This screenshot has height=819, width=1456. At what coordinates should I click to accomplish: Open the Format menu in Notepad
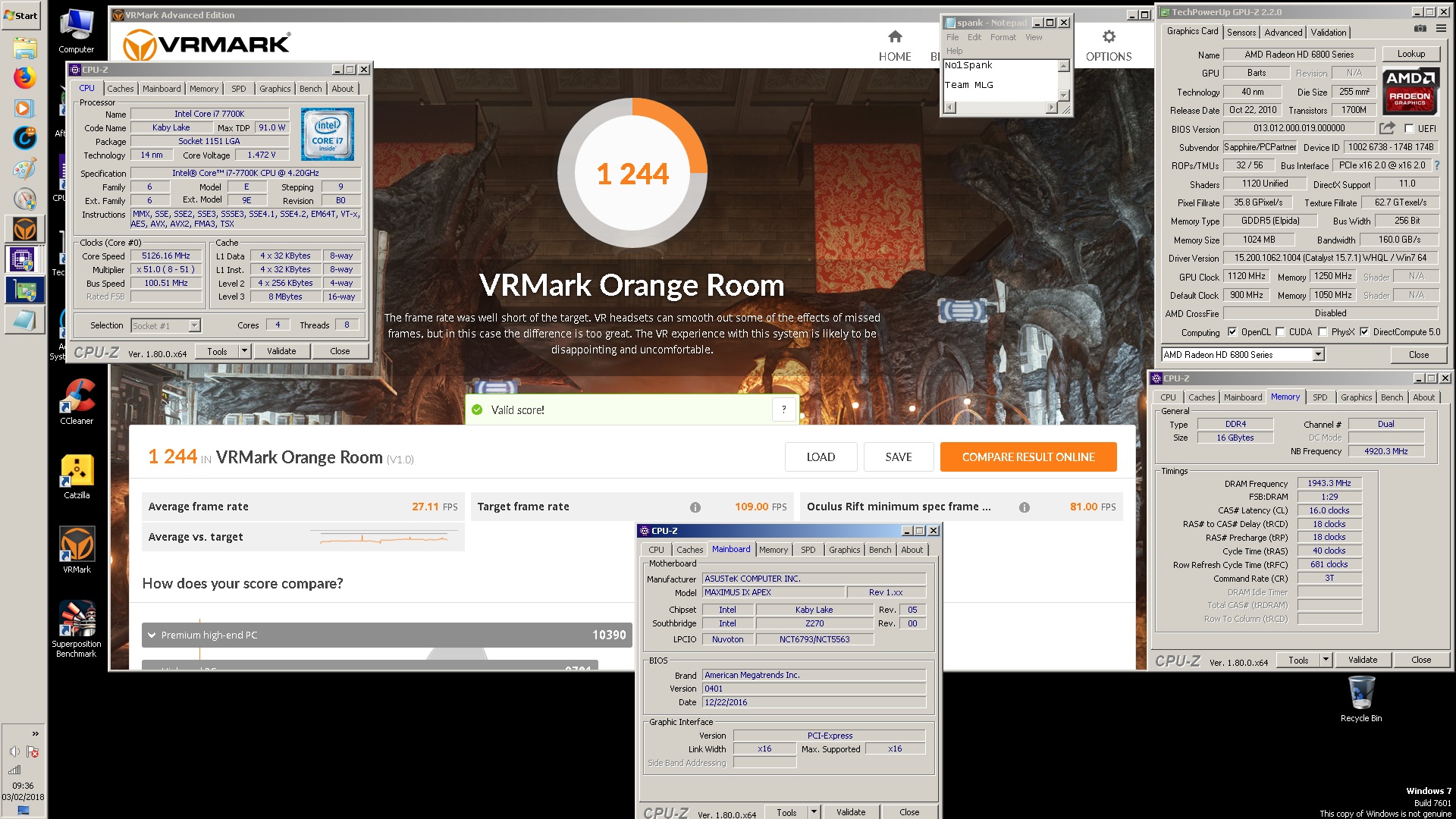pyautogui.click(x=1003, y=37)
